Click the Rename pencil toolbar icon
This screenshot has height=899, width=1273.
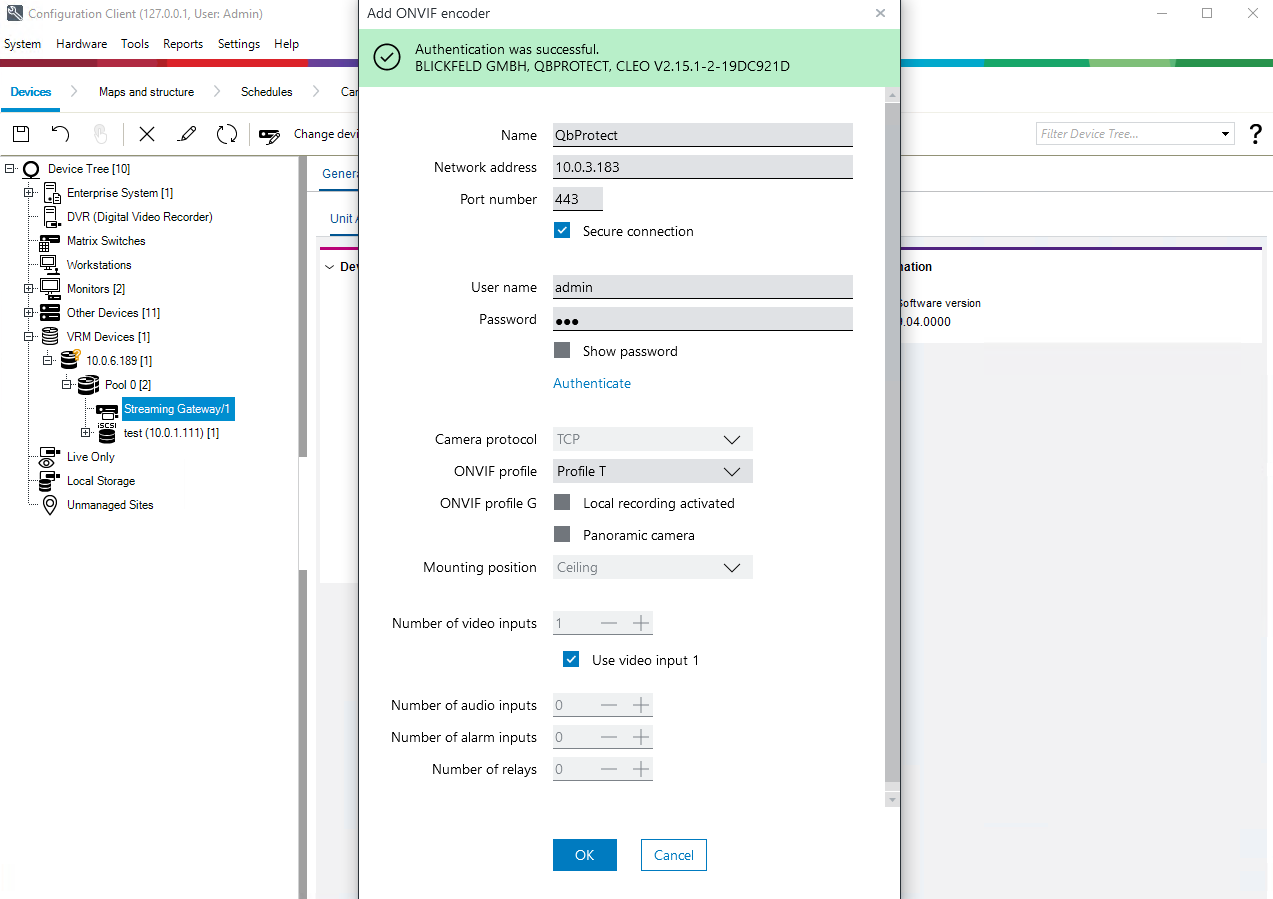pos(187,134)
